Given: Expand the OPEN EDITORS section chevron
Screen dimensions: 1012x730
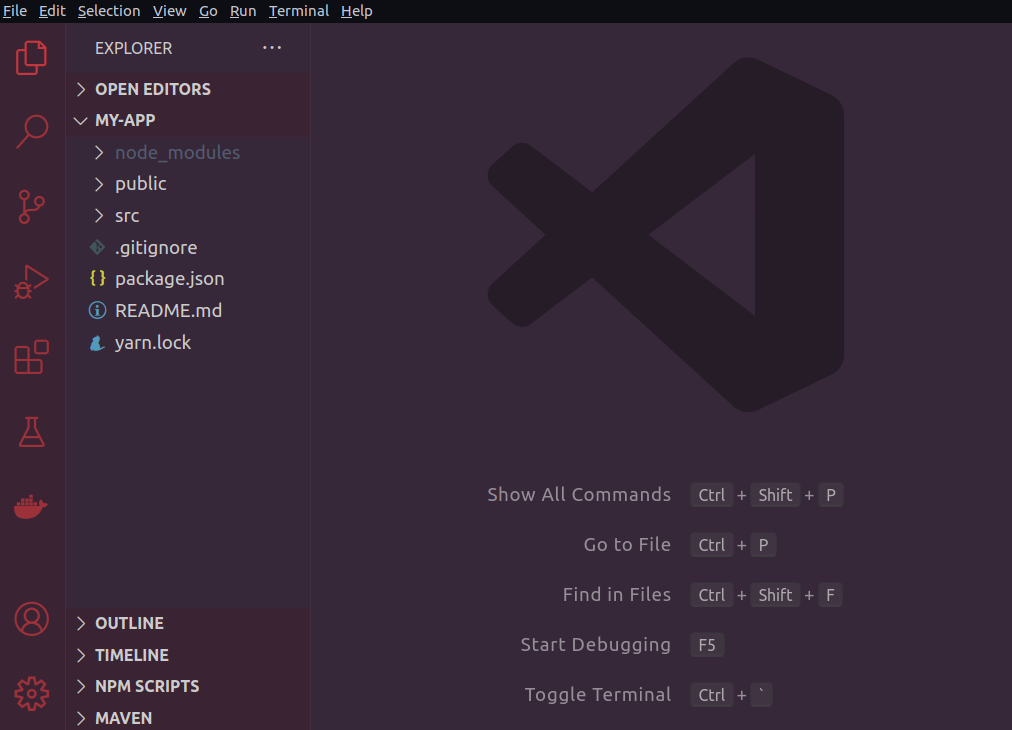Looking at the screenshot, I should click(81, 89).
